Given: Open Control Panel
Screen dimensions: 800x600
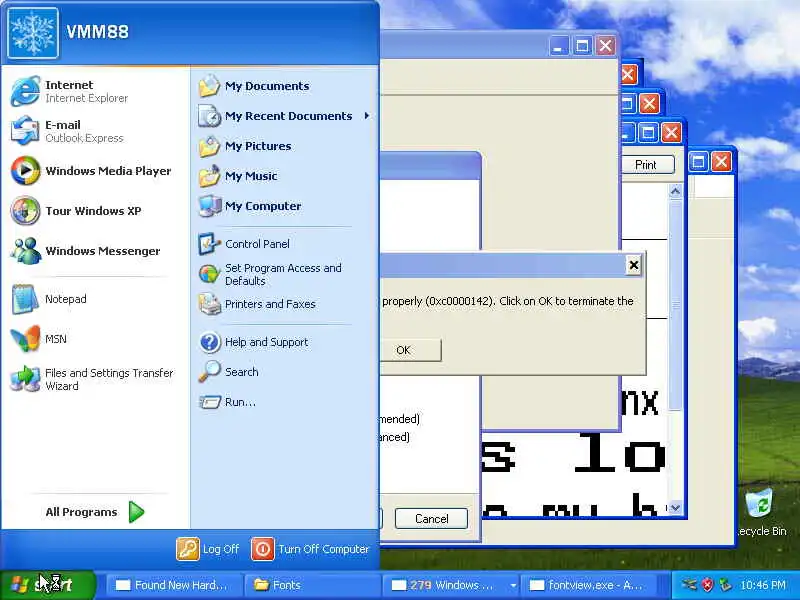Looking at the screenshot, I should click(283, 244).
